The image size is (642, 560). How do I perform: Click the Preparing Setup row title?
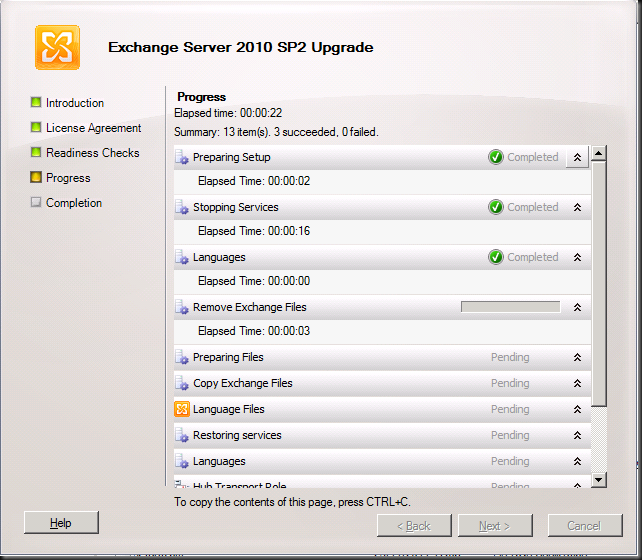(232, 157)
